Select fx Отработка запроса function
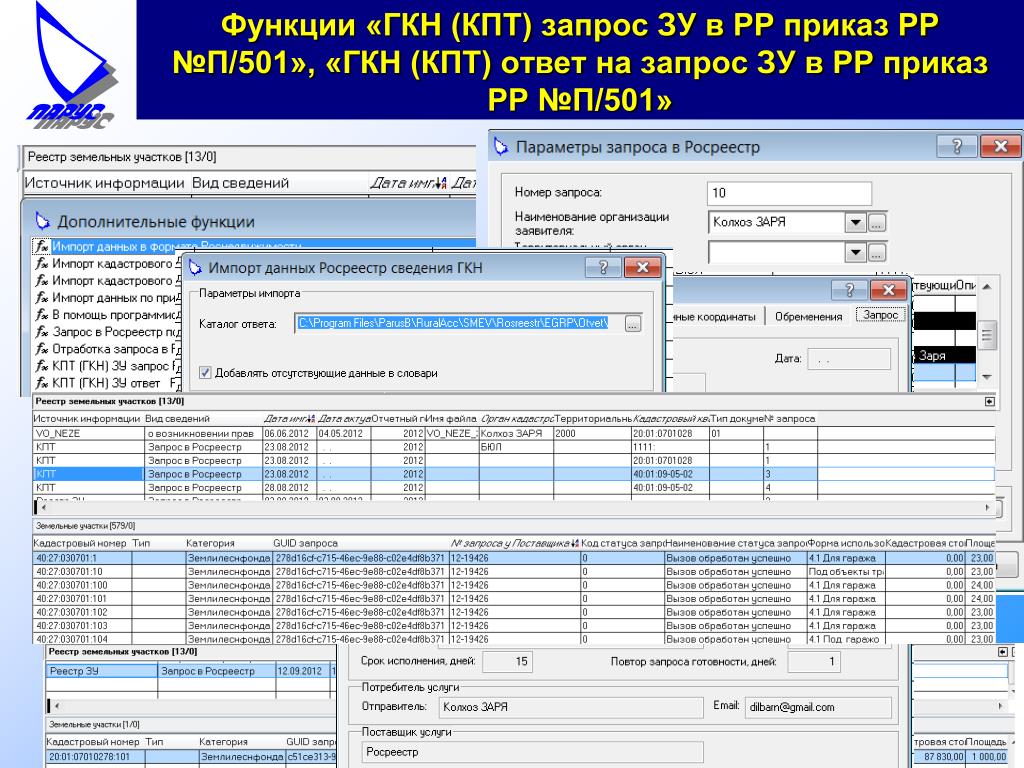 tap(108, 349)
